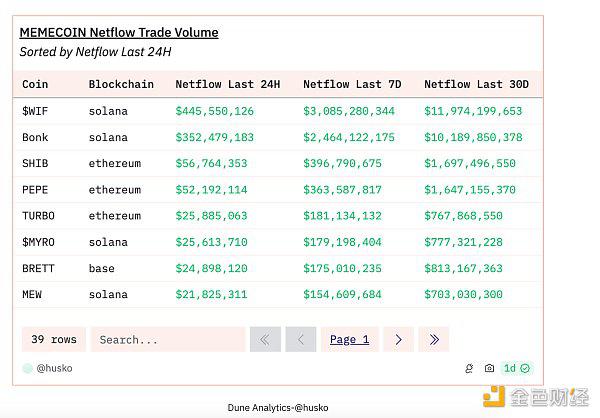Screen dimensions: 600x418
Task: Click base blockchain cell in BRETT row
Action: coord(102,268)
